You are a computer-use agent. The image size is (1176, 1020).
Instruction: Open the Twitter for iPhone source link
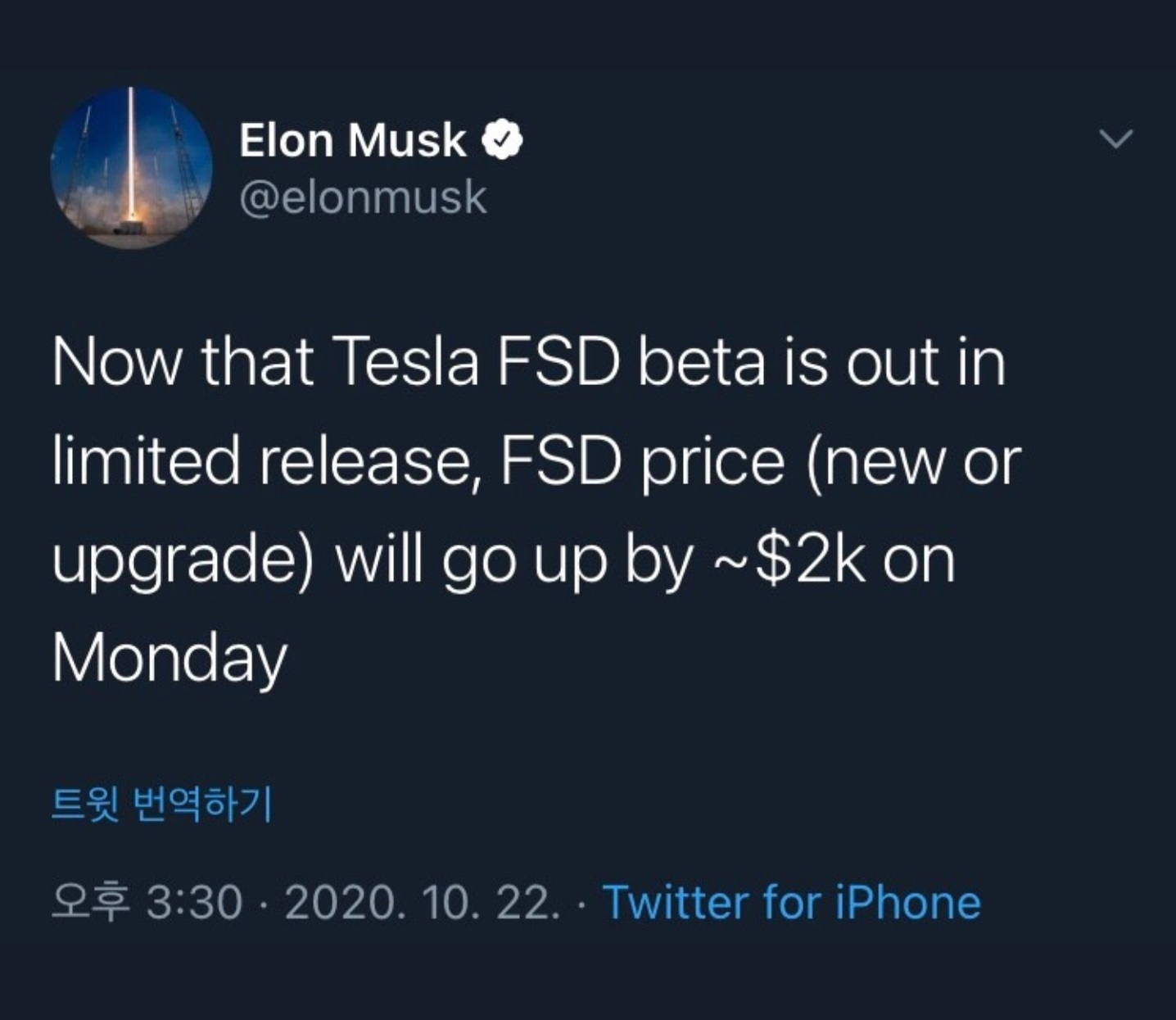click(x=791, y=903)
